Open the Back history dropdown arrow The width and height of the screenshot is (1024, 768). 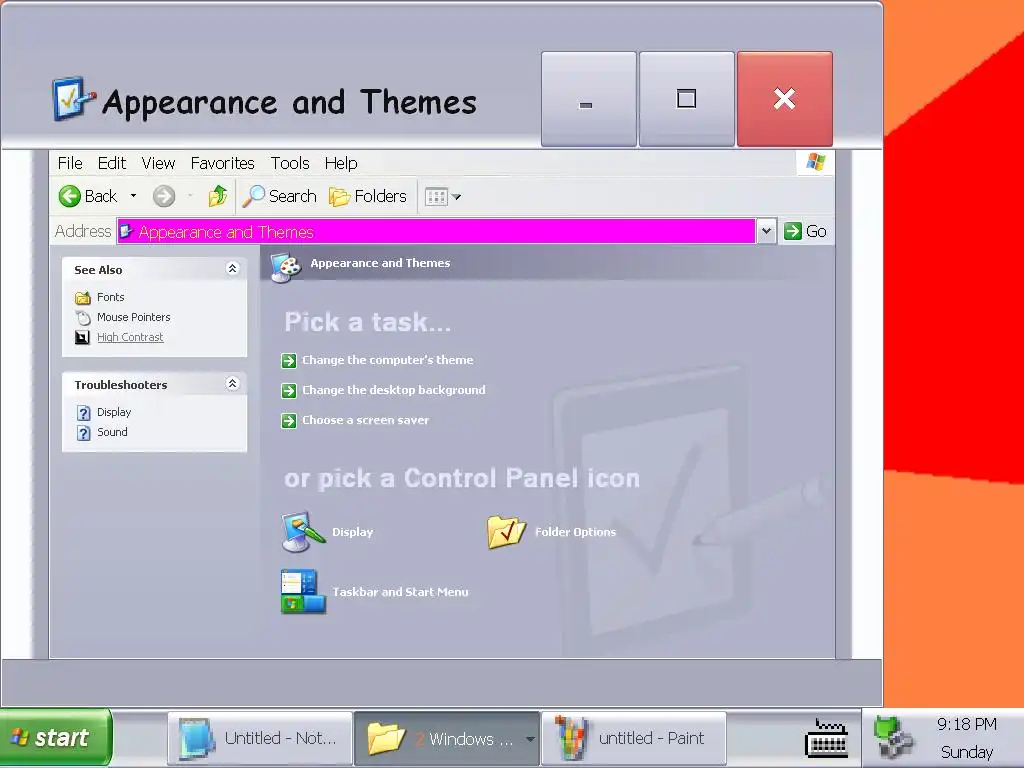pyautogui.click(x=133, y=195)
